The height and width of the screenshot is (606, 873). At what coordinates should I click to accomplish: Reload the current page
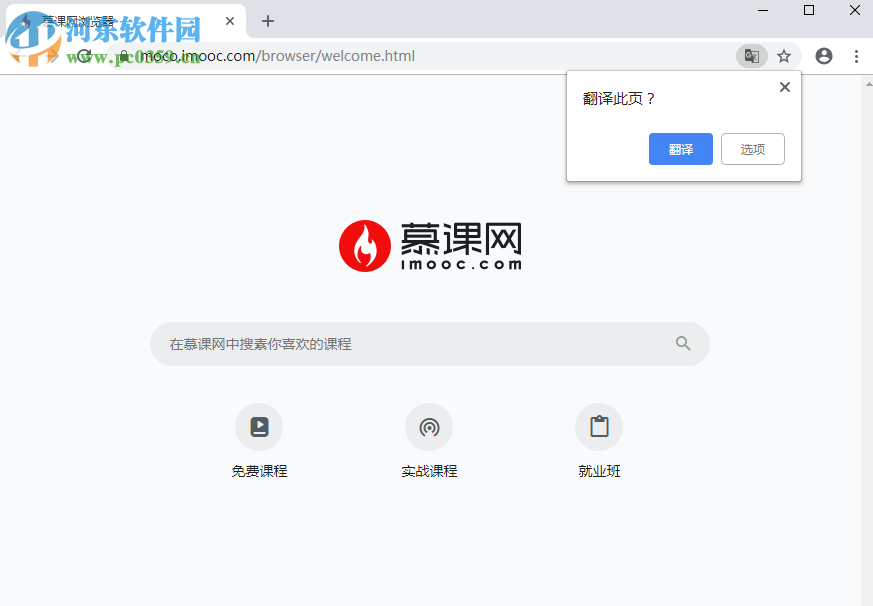pos(84,56)
